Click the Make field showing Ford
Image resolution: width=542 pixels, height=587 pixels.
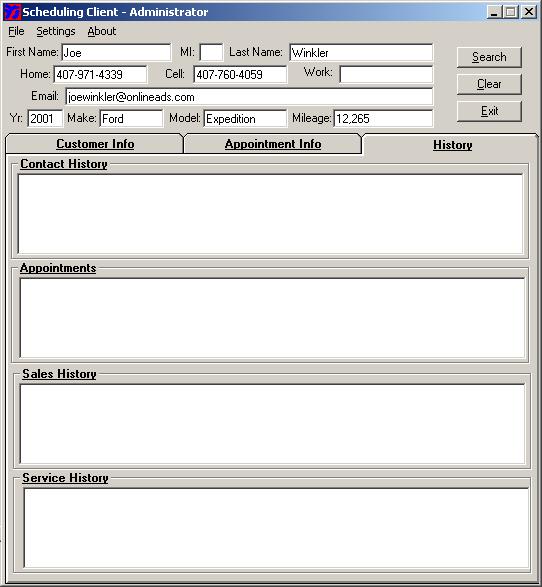pyautogui.click(x=131, y=119)
